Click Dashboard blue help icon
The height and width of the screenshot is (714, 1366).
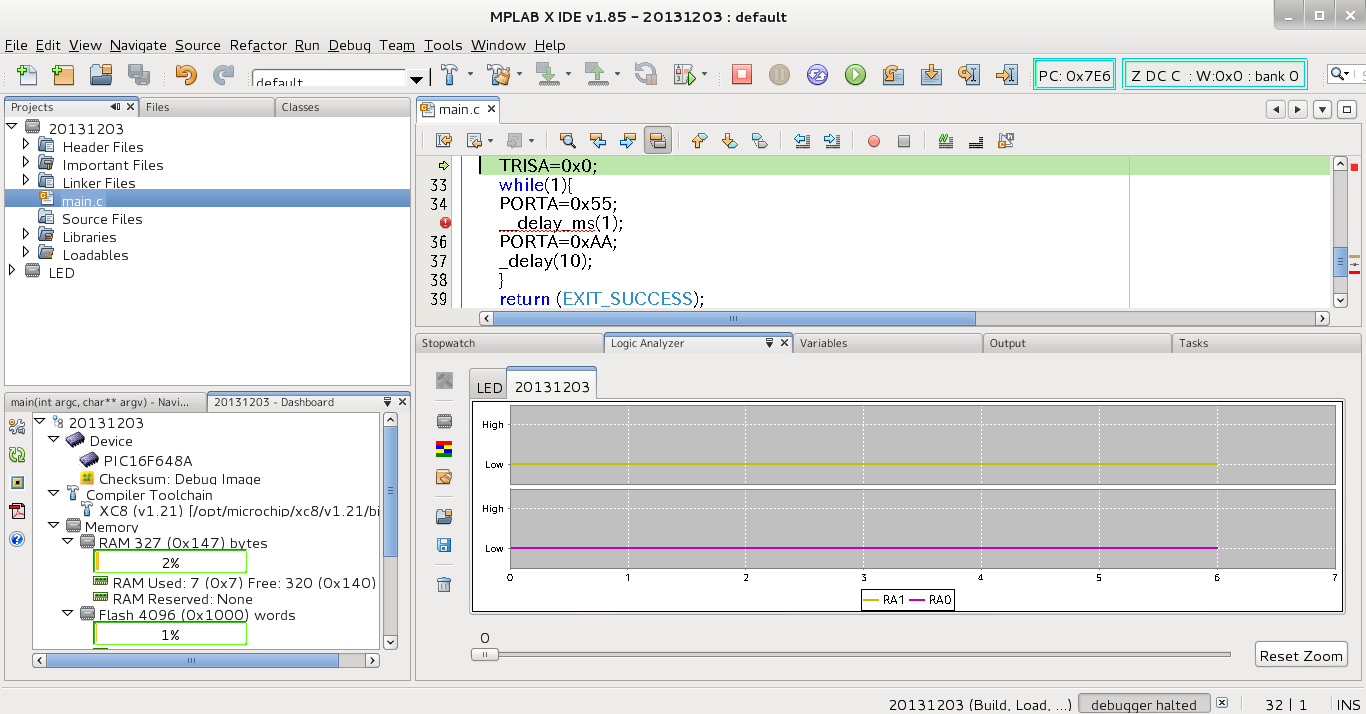(x=17, y=540)
